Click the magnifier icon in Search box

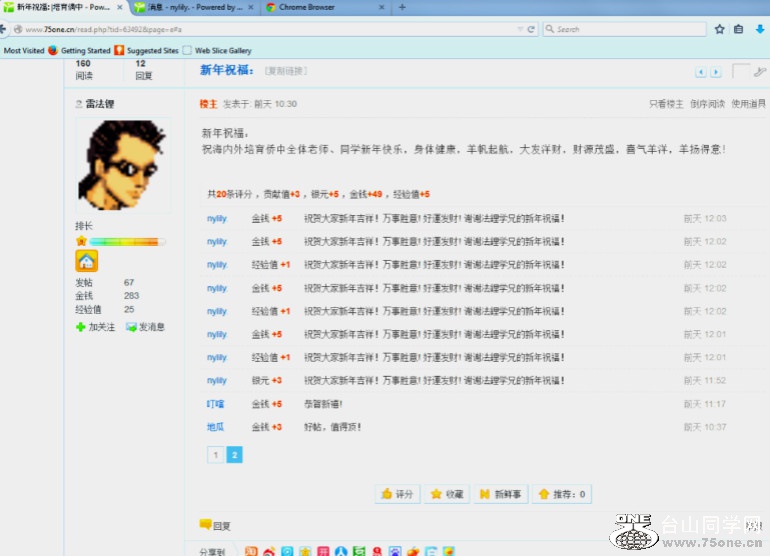click(x=550, y=29)
